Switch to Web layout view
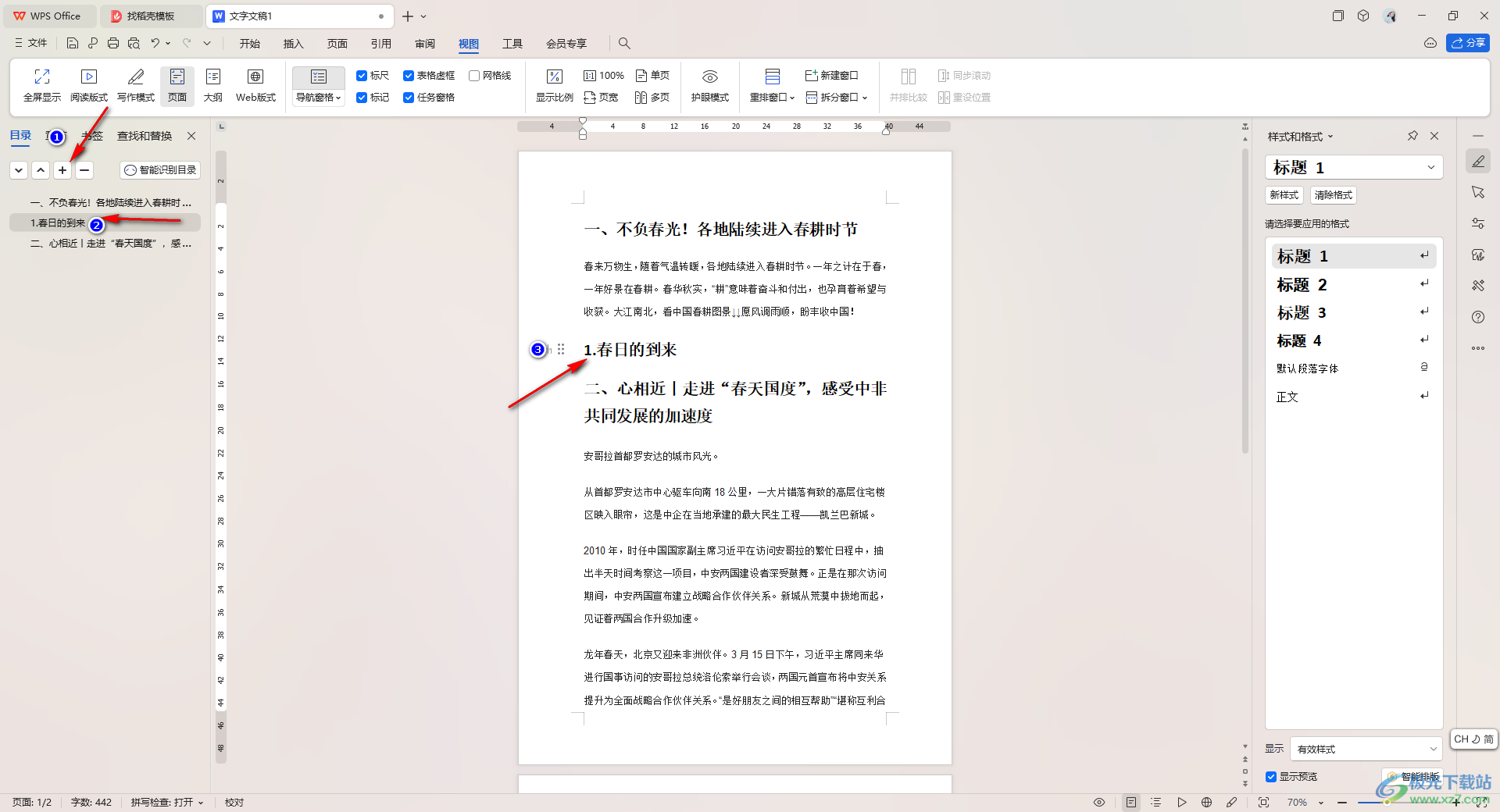1500x812 pixels. 255,85
